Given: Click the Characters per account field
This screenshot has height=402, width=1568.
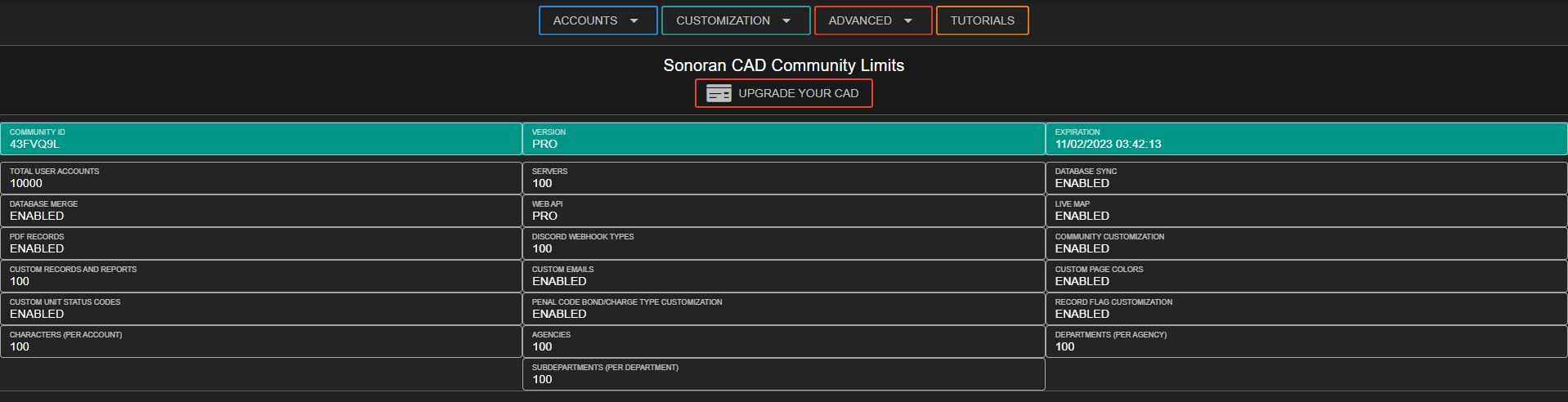Looking at the screenshot, I should pyautogui.click(x=261, y=342).
